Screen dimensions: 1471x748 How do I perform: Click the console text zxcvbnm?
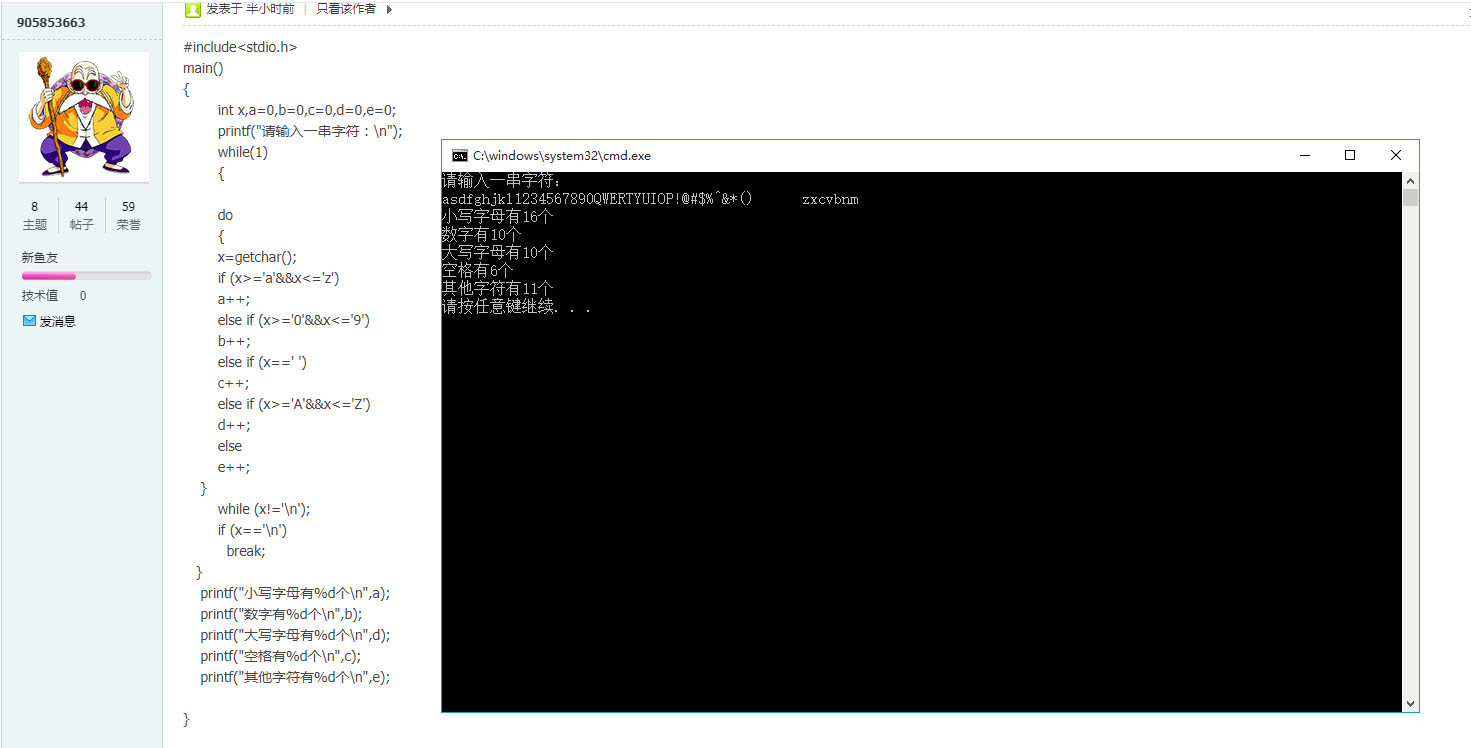tap(830, 199)
